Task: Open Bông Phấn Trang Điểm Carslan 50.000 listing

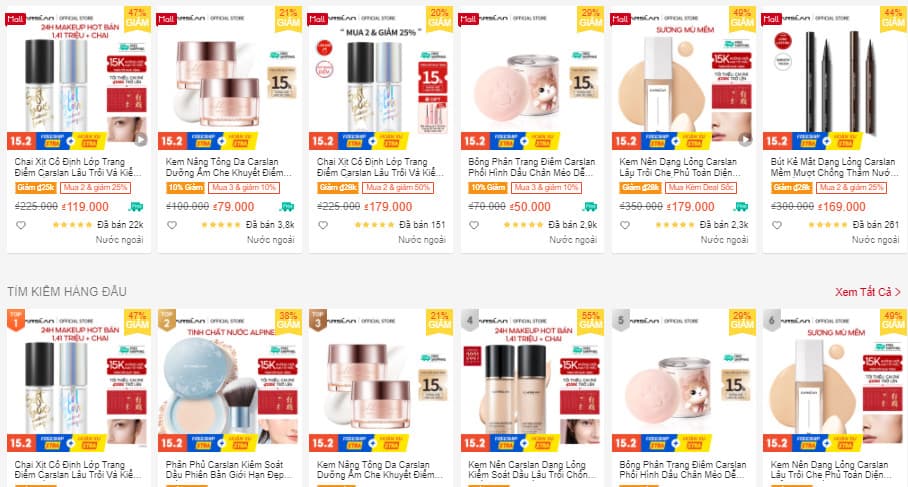Action: (x=532, y=167)
